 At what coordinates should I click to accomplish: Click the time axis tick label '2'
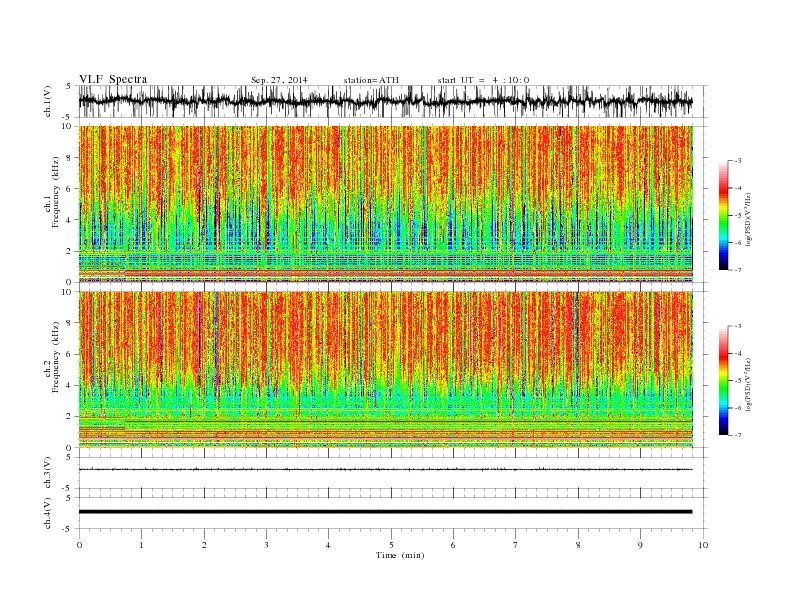pyautogui.click(x=204, y=545)
